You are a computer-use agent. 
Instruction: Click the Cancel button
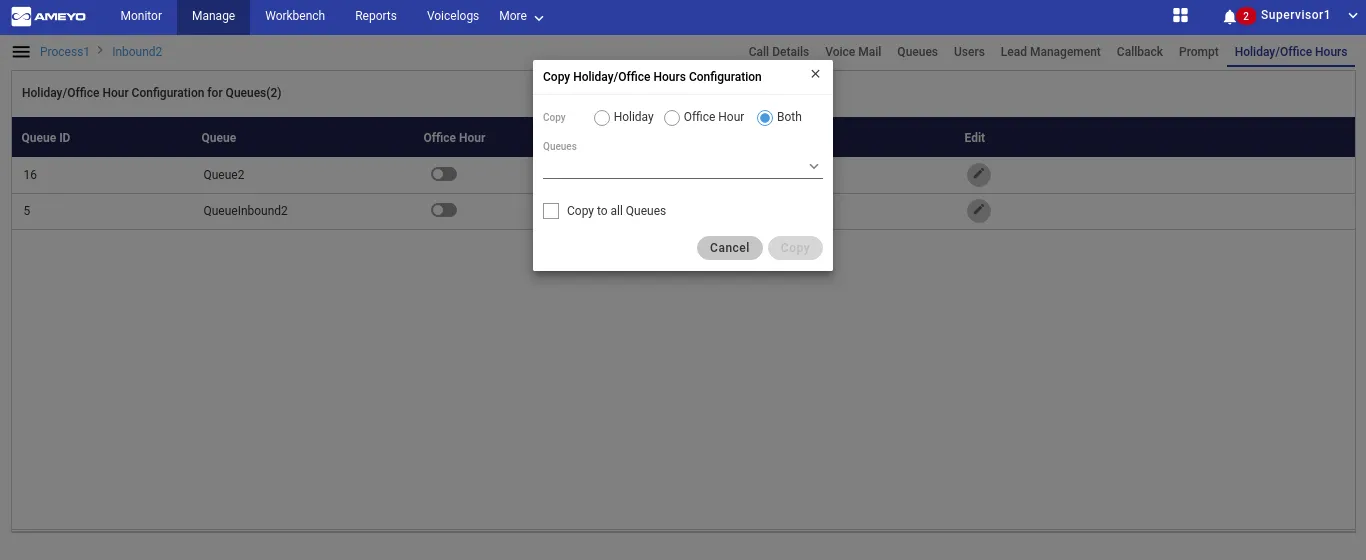coord(730,248)
